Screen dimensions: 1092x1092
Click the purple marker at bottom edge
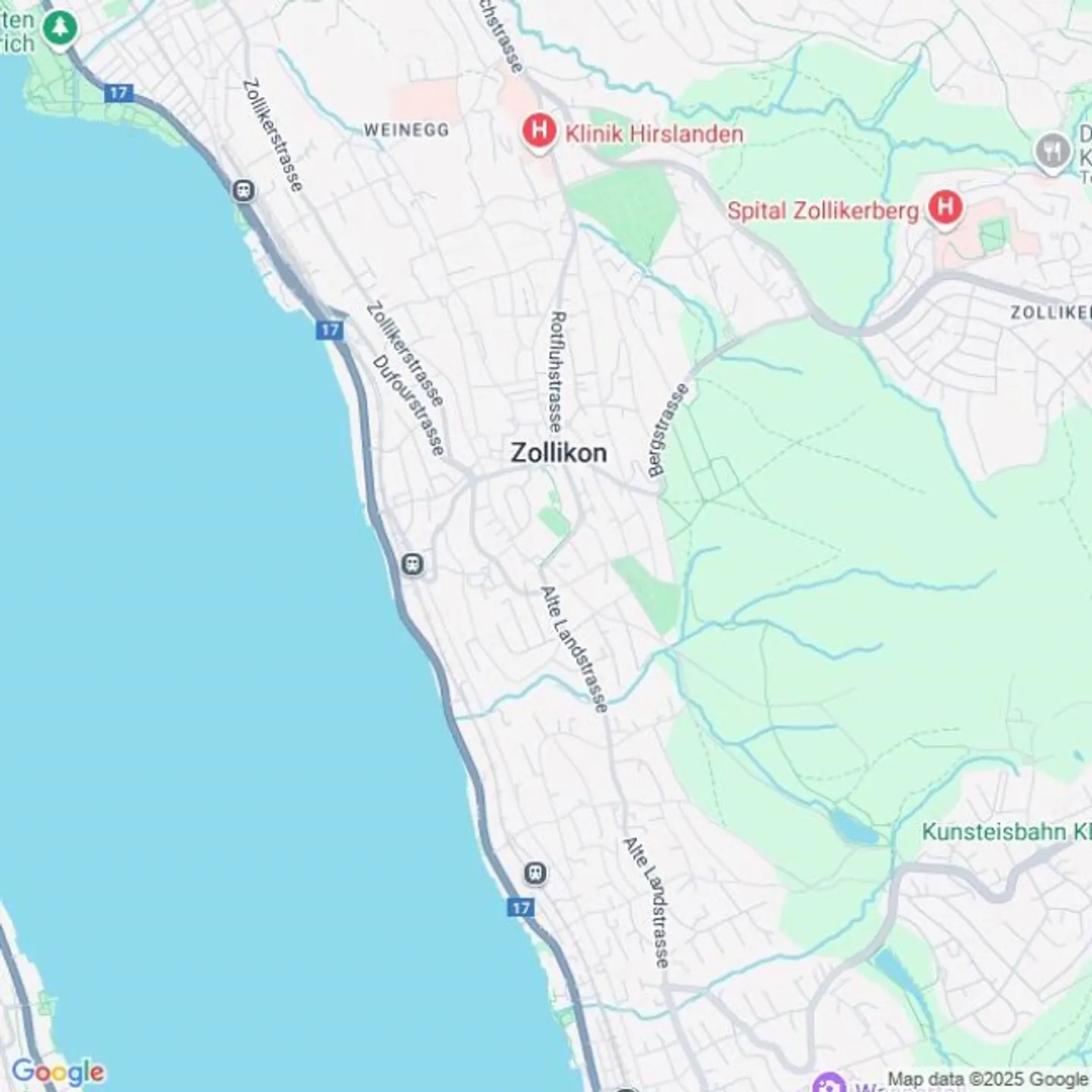tap(827, 1083)
